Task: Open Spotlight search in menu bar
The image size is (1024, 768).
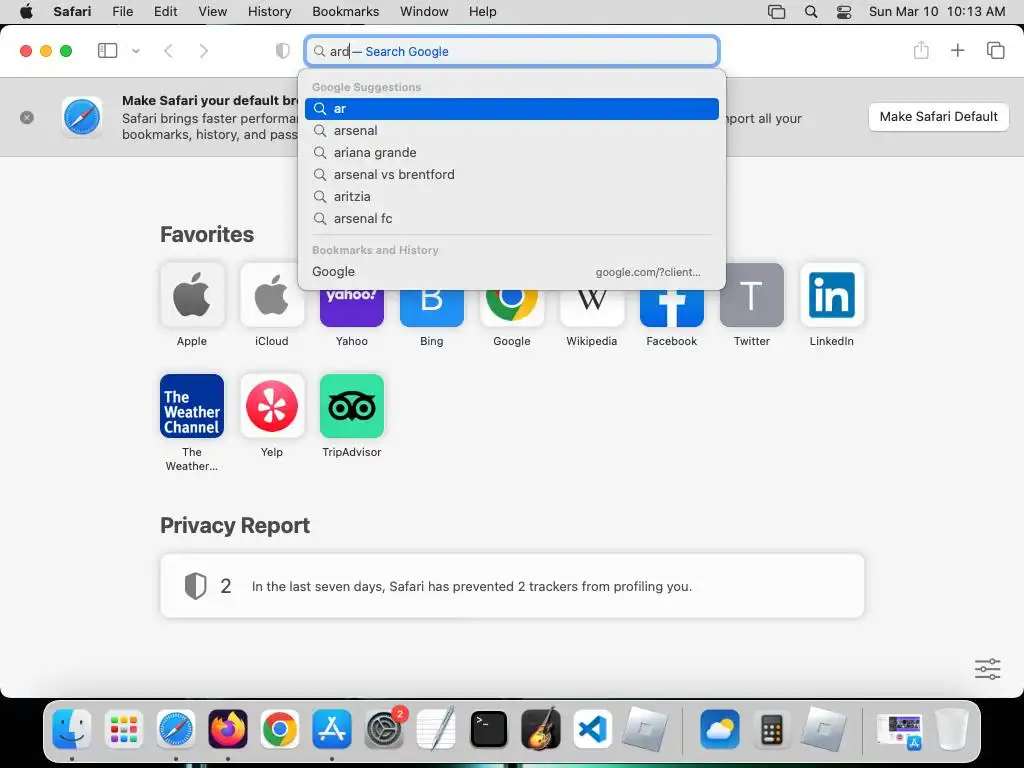Action: coord(811,12)
